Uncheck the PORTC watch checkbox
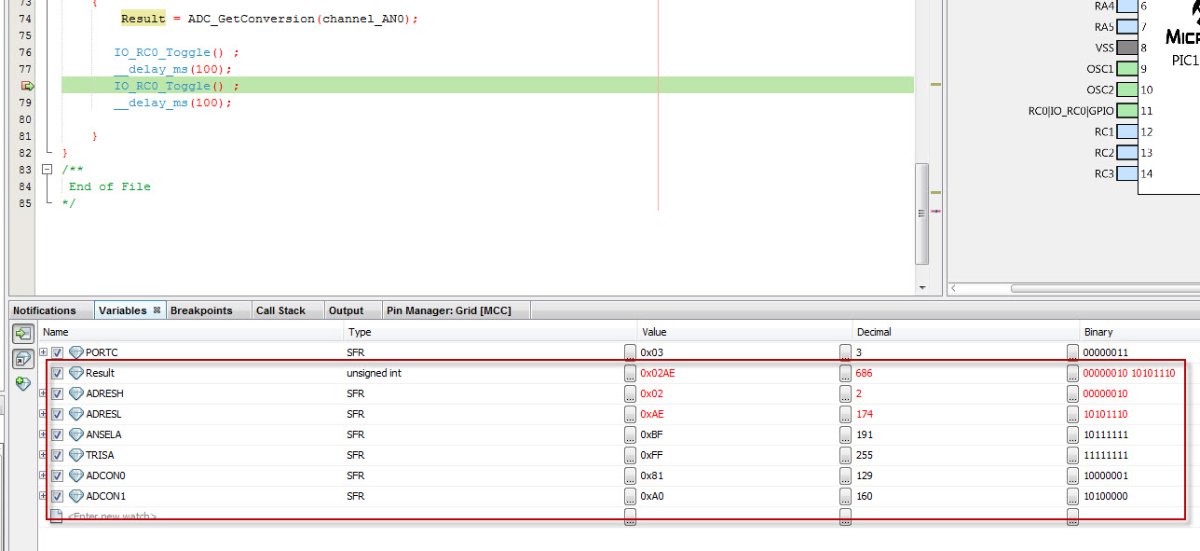 coord(57,352)
